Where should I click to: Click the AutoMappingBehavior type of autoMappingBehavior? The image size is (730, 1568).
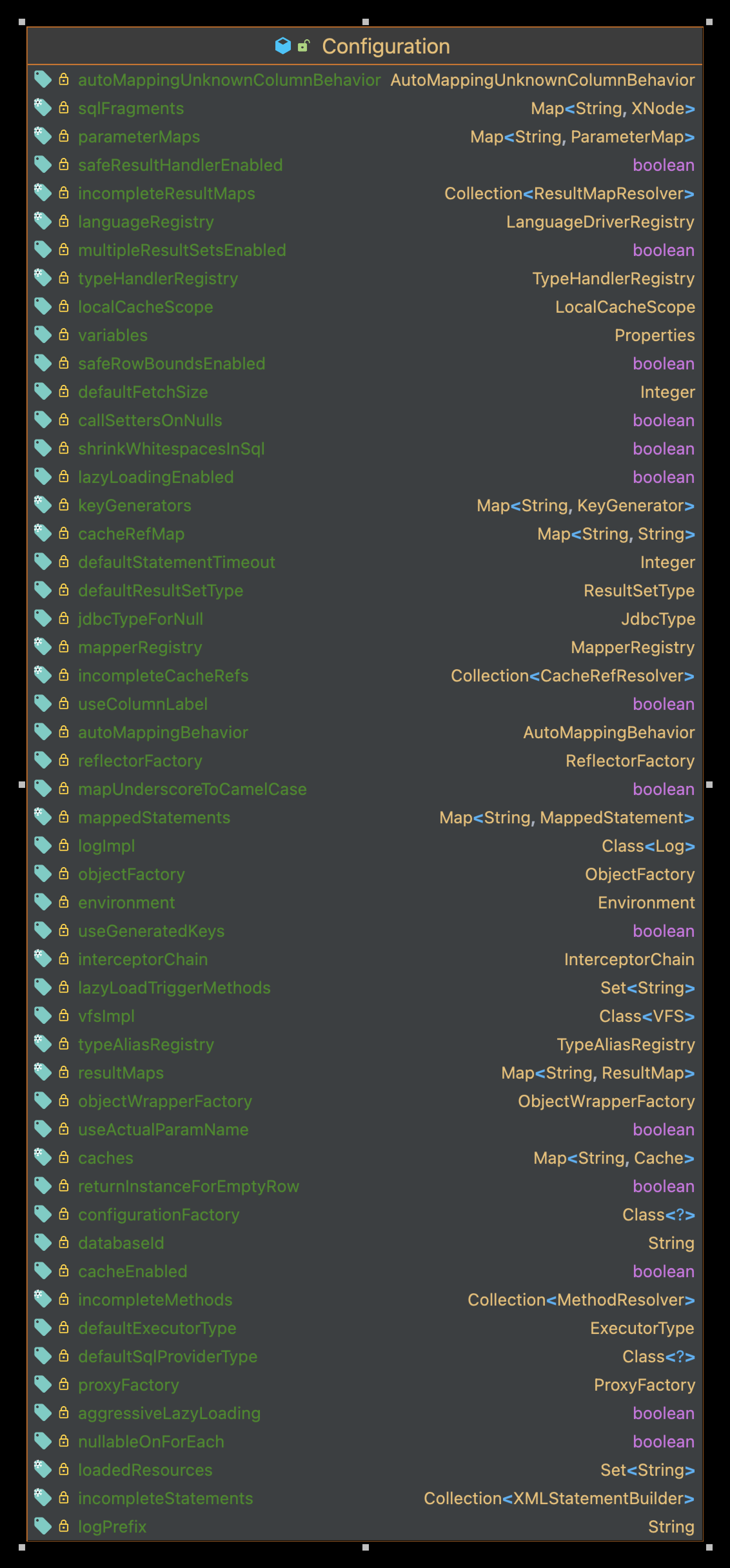pos(609,732)
